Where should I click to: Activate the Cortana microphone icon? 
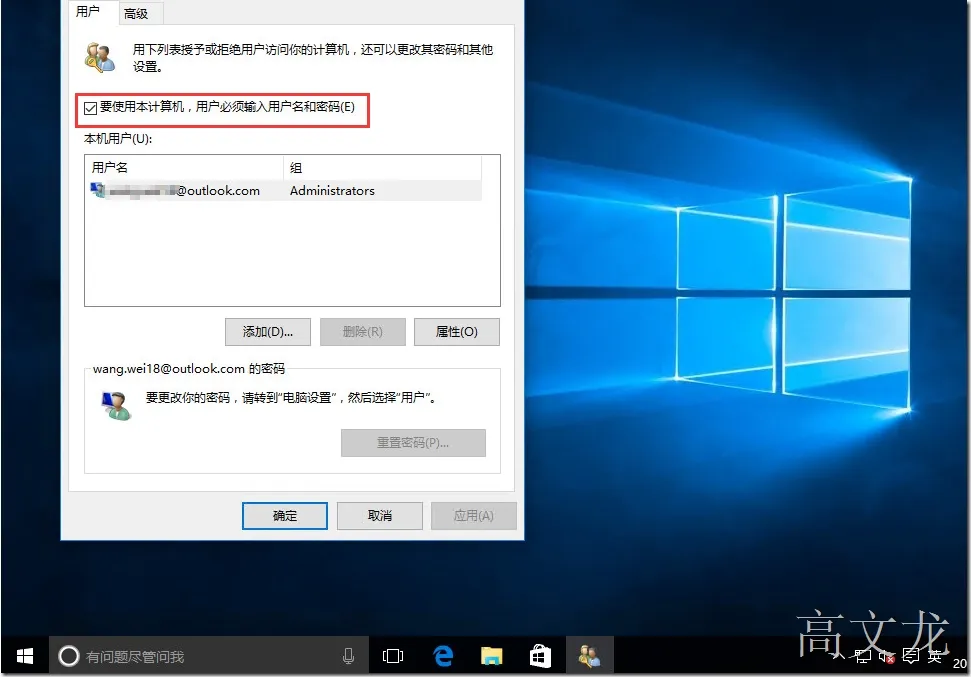pyautogui.click(x=348, y=656)
